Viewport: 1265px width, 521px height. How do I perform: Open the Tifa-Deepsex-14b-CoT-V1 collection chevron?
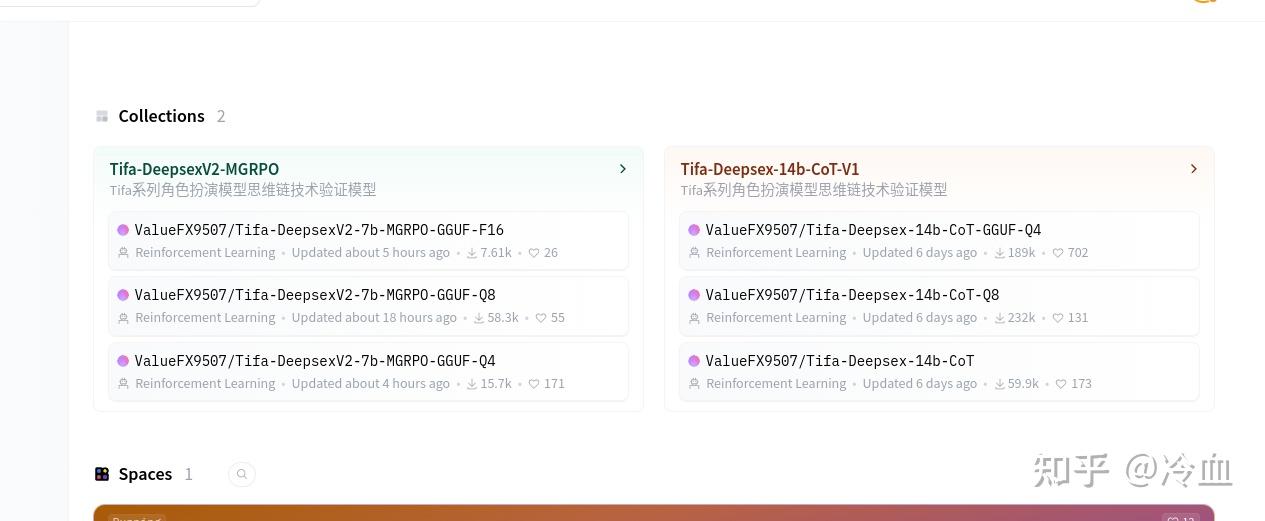pyautogui.click(x=1194, y=169)
